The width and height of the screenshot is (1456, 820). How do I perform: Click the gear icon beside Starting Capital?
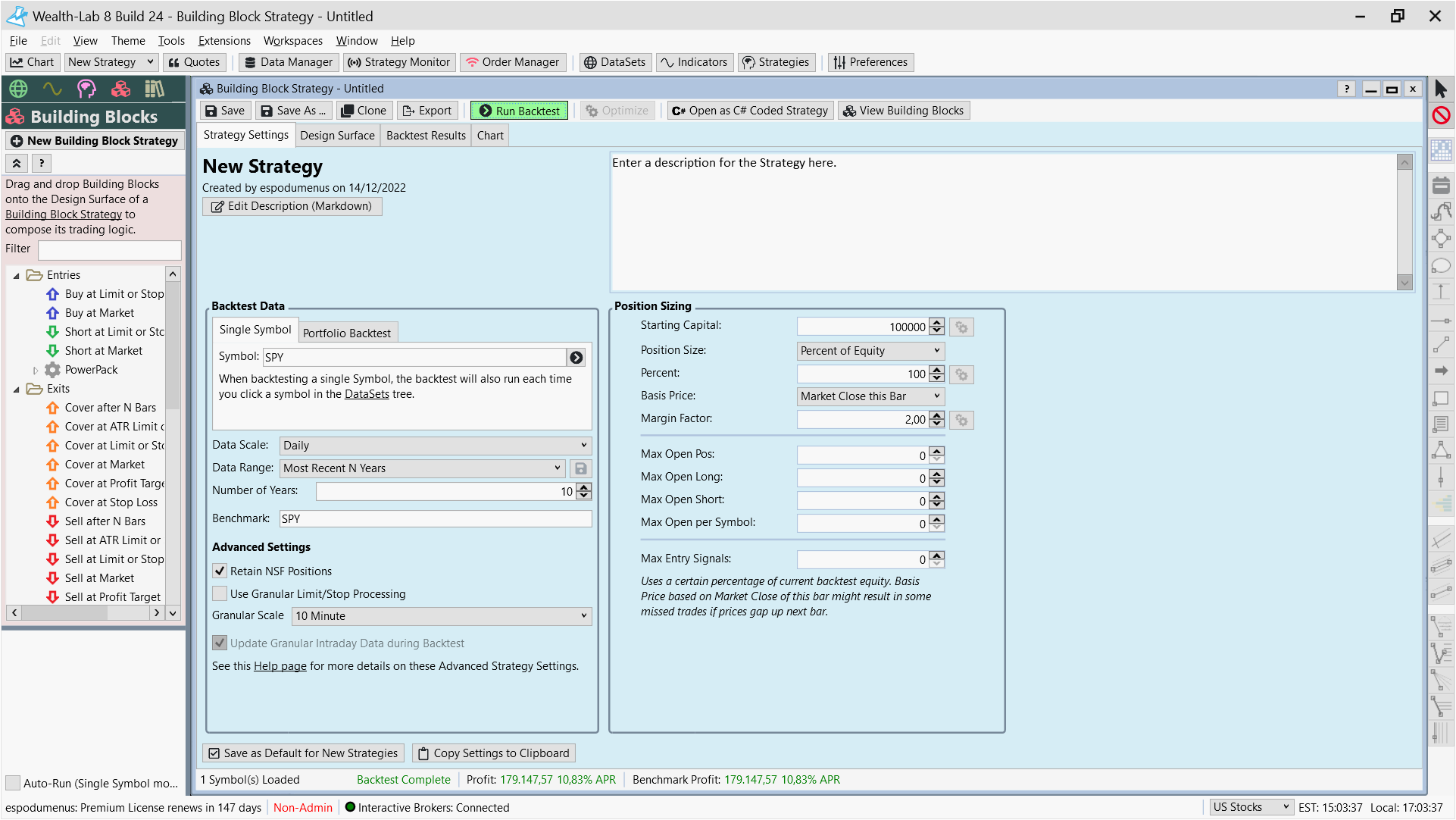[961, 327]
